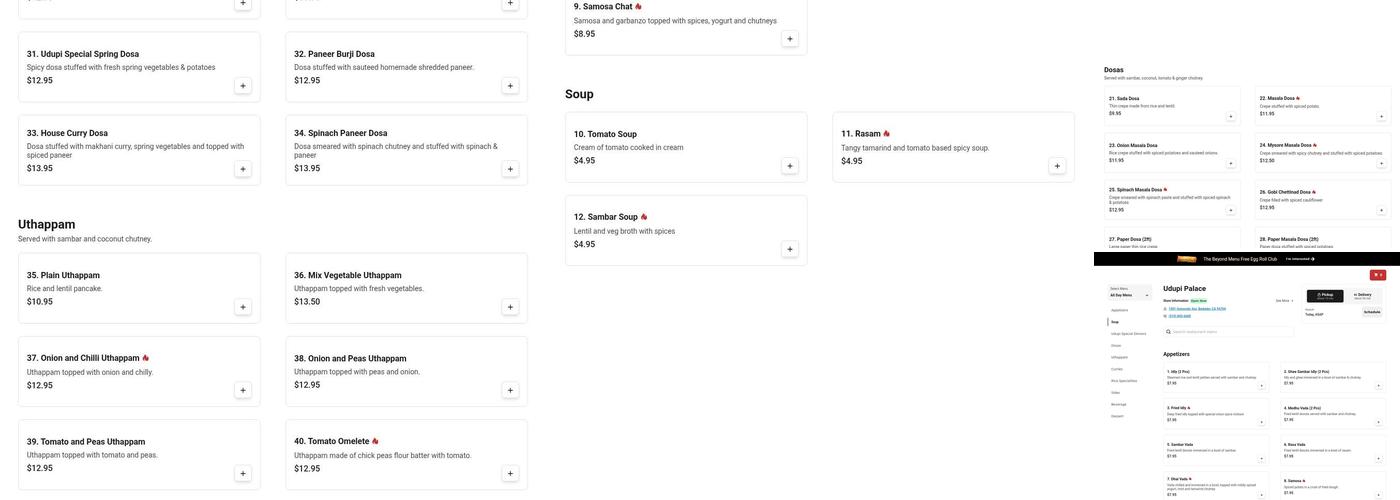This screenshot has width=1400, height=500.
Task: Expand See More store information
Action: point(1284,300)
